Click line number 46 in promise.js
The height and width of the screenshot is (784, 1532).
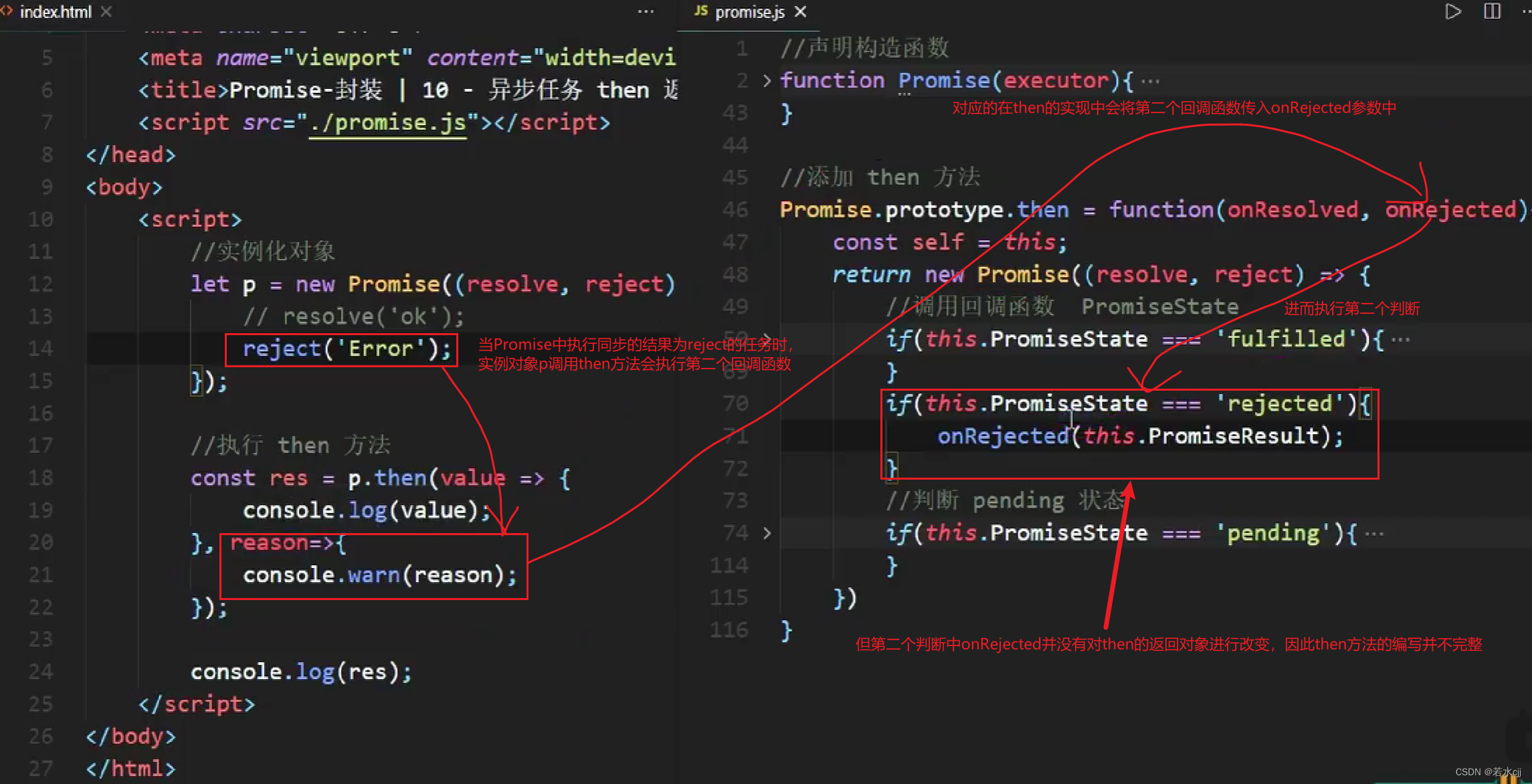[x=735, y=210]
